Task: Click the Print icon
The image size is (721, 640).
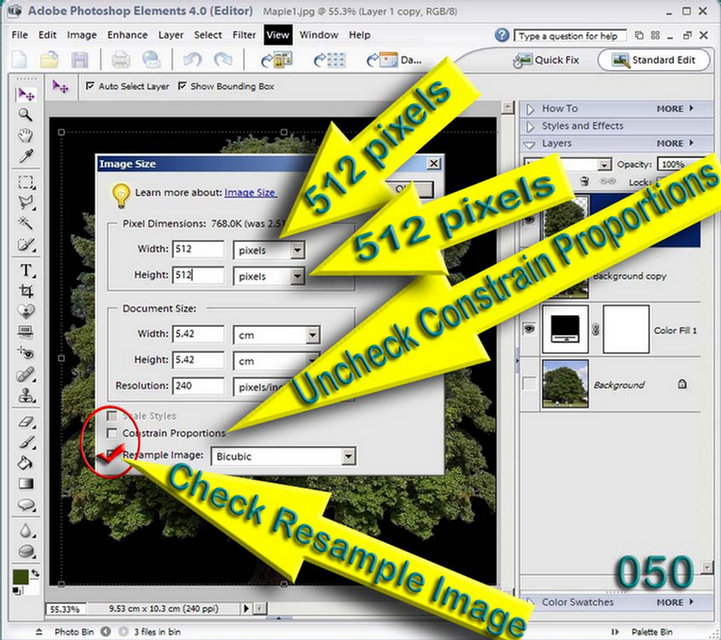Action: (121, 60)
